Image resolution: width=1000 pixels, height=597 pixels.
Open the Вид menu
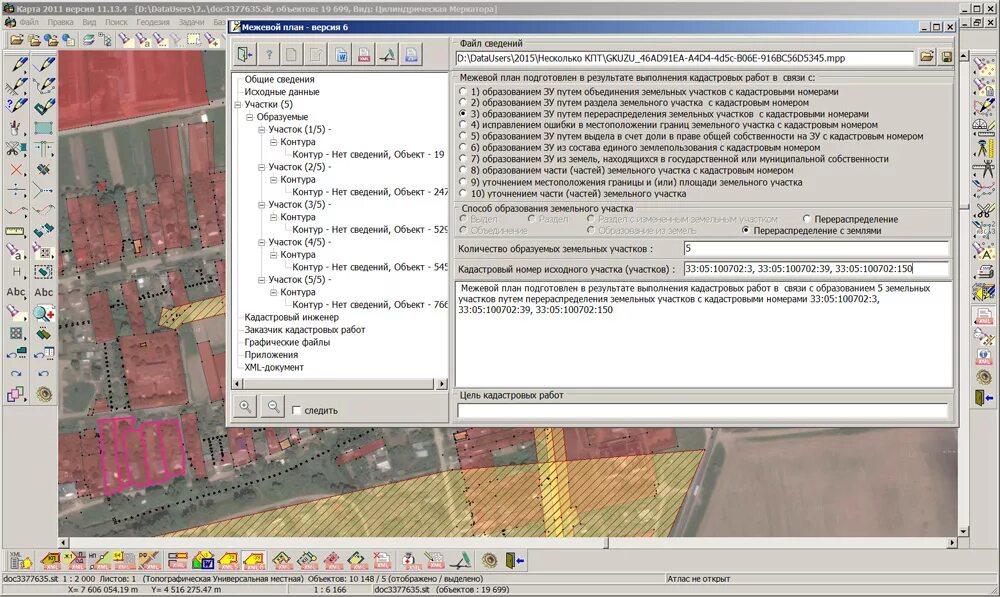click(89, 22)
